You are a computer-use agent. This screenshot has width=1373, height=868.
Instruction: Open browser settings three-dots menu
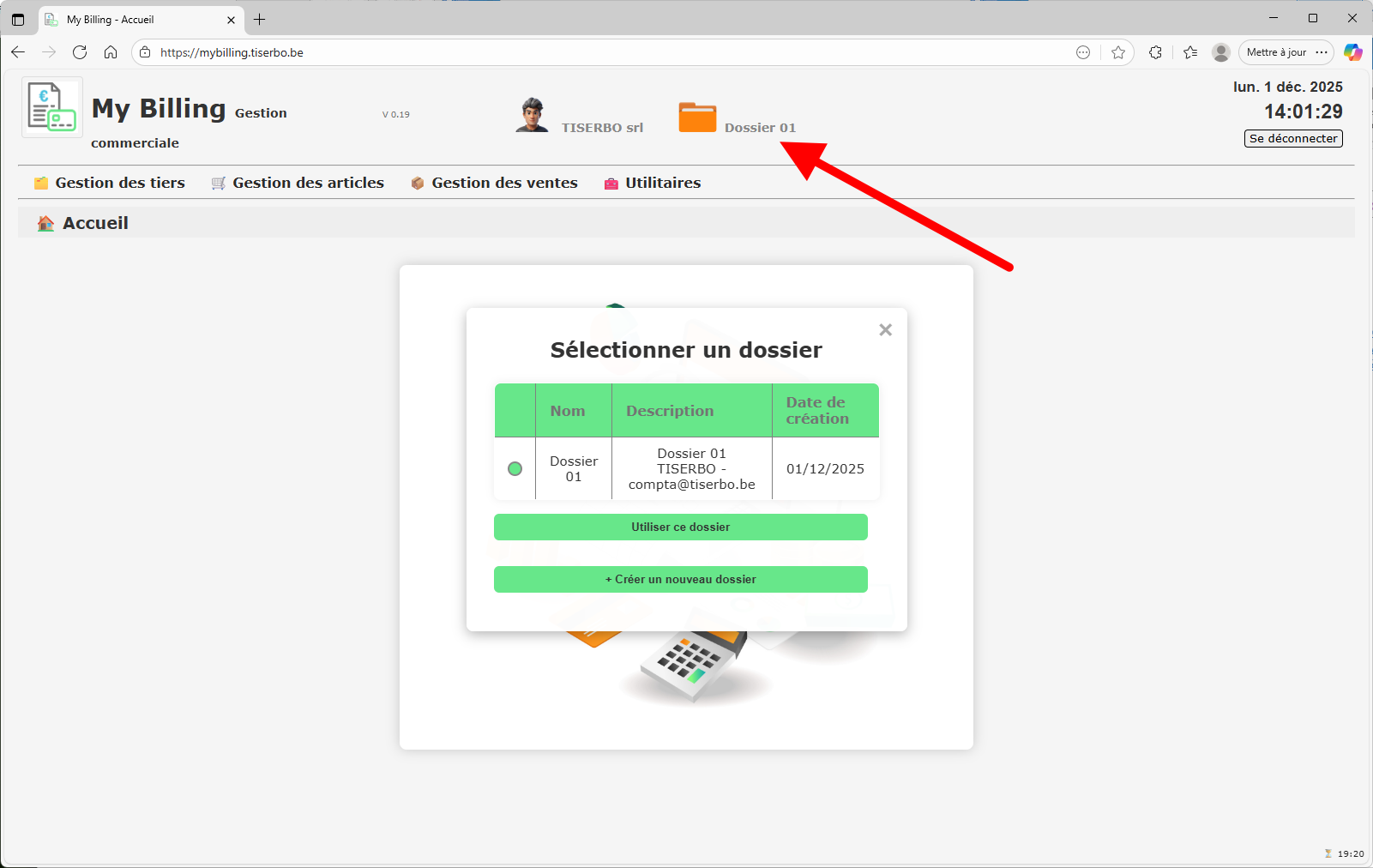pyautogui.click(x=1322, y=52)
